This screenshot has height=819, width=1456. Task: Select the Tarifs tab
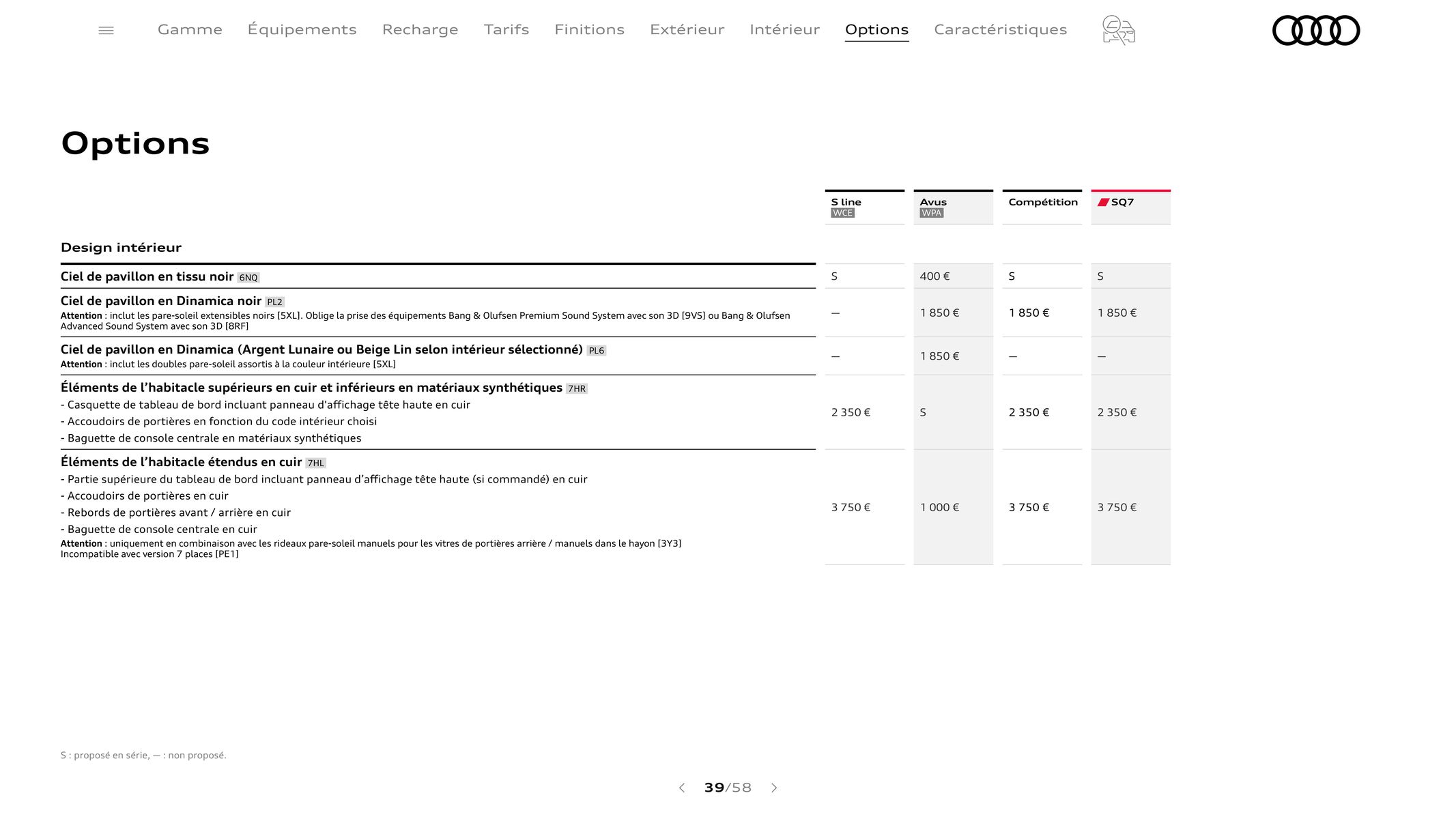pos(506,29)
